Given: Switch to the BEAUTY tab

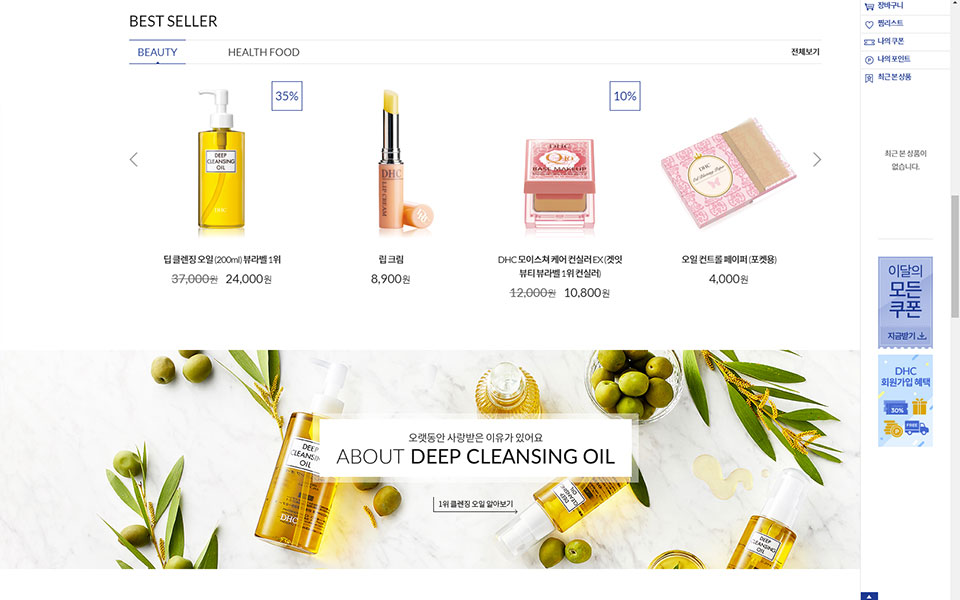Looking at the screenshot, I should tap(157, 52).
